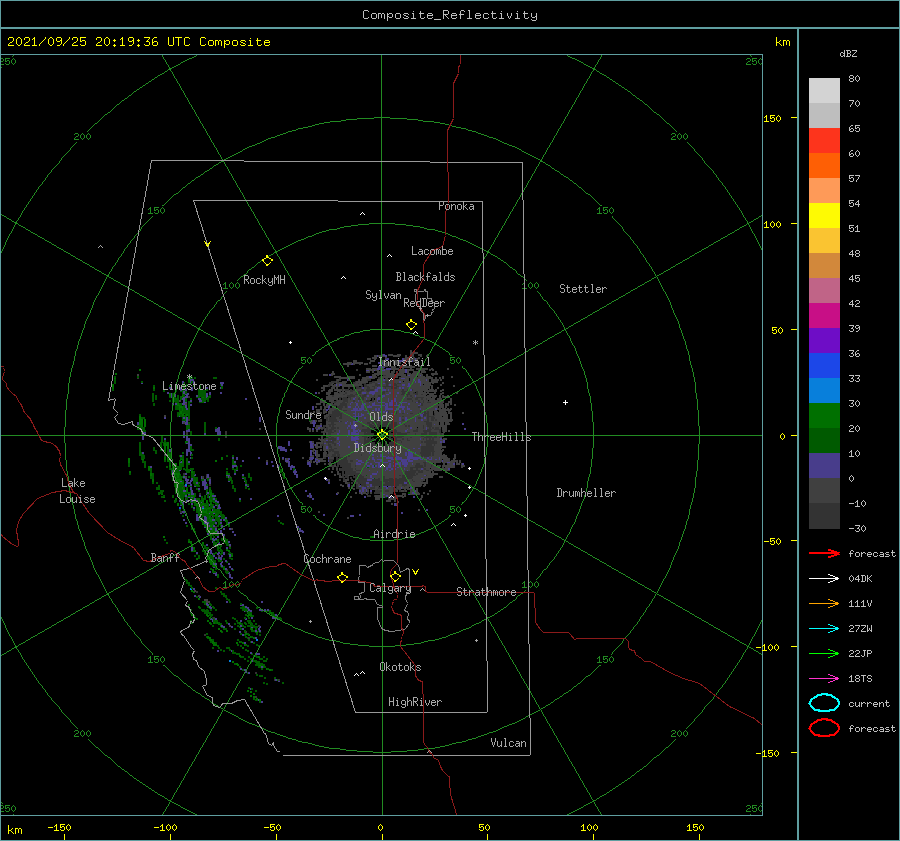Click the cyan current ellipse icon
The width and height of the screenshot is (900, 841).
(824, 703)
